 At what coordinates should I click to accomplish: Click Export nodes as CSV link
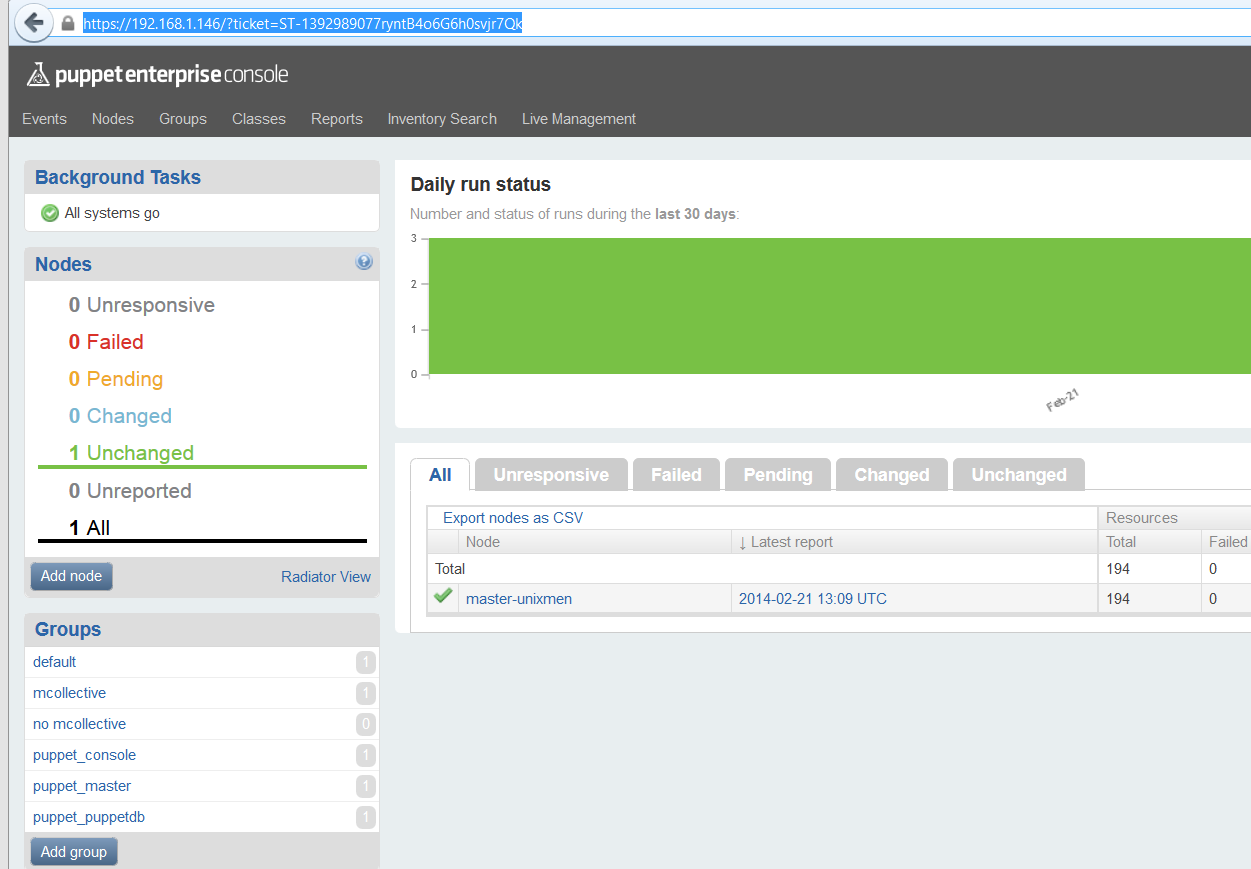point(513,518)
